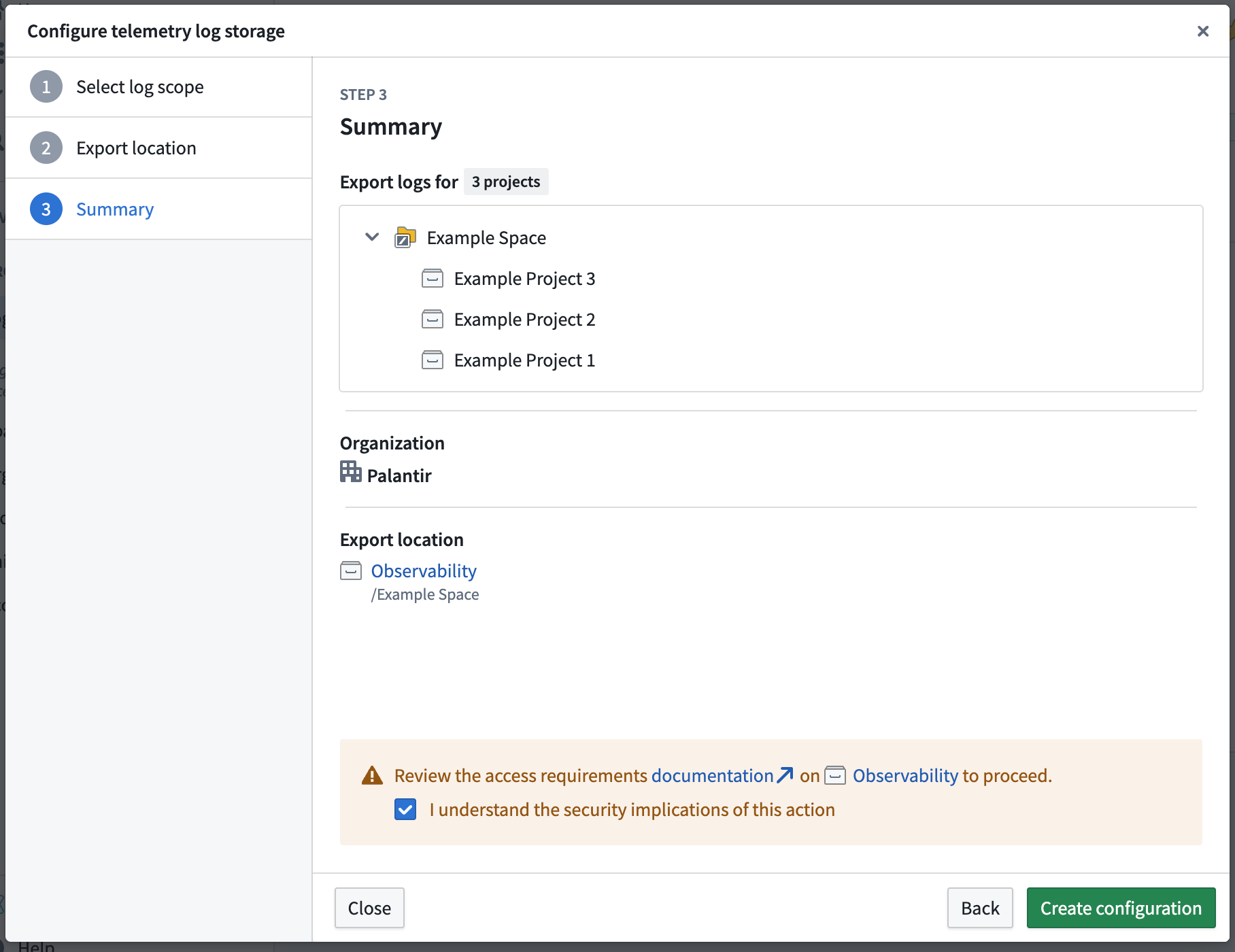Go to step 1 Select log scope
Image resolution: width=1235 pixels, height=952 pixels.
point(139,87)
